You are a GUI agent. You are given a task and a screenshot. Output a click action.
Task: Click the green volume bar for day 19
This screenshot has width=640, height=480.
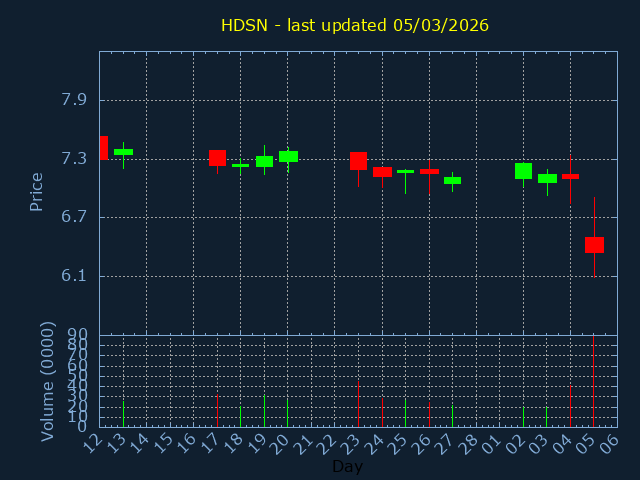[x=264, y=411]
